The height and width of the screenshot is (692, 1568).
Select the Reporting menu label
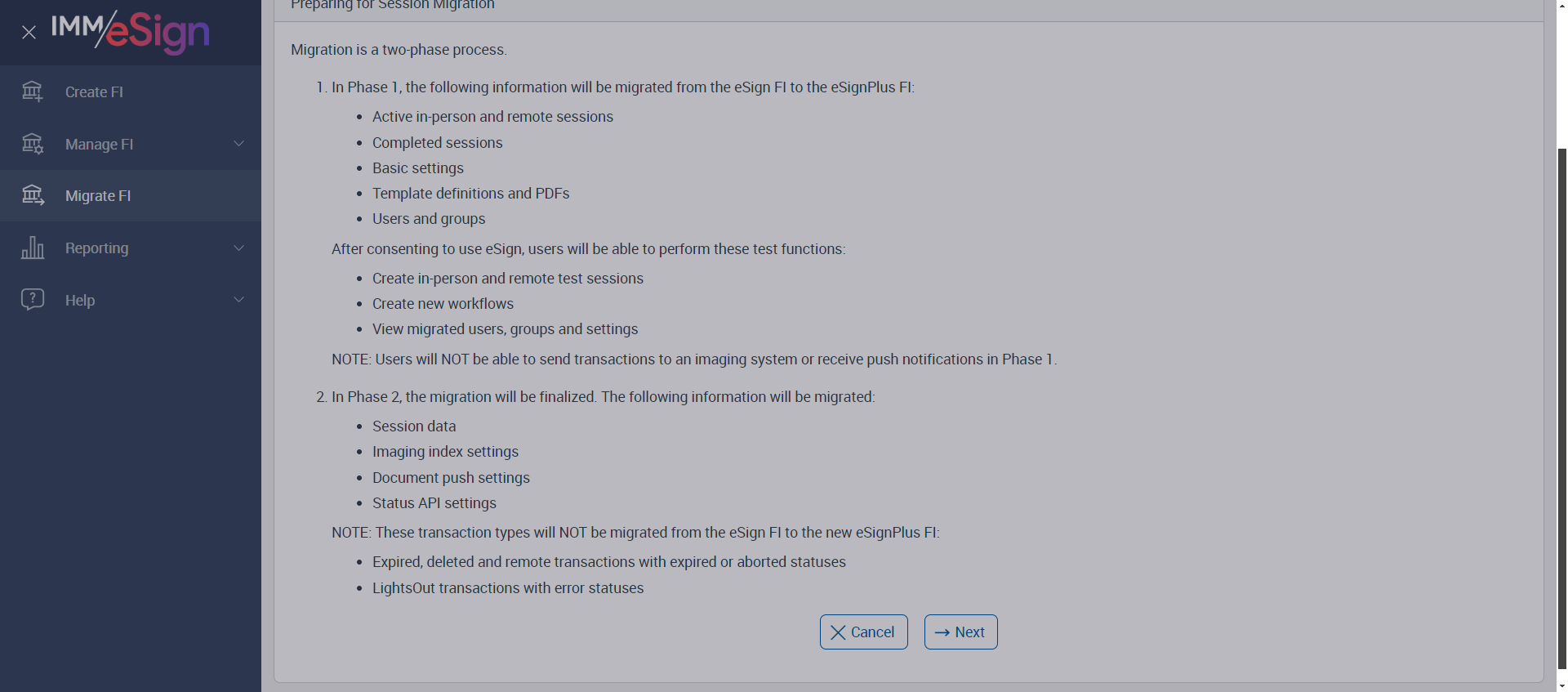pos(96,248)
